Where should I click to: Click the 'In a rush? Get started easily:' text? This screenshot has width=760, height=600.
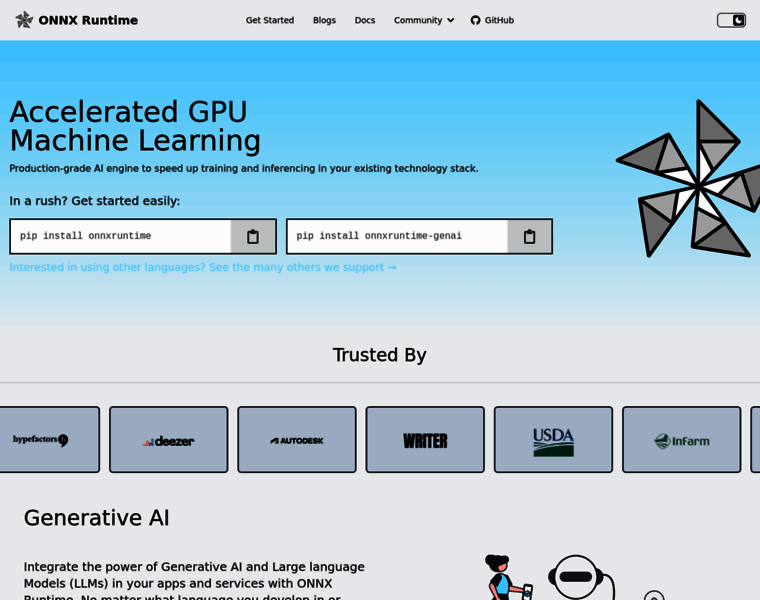tap(95, 201)
